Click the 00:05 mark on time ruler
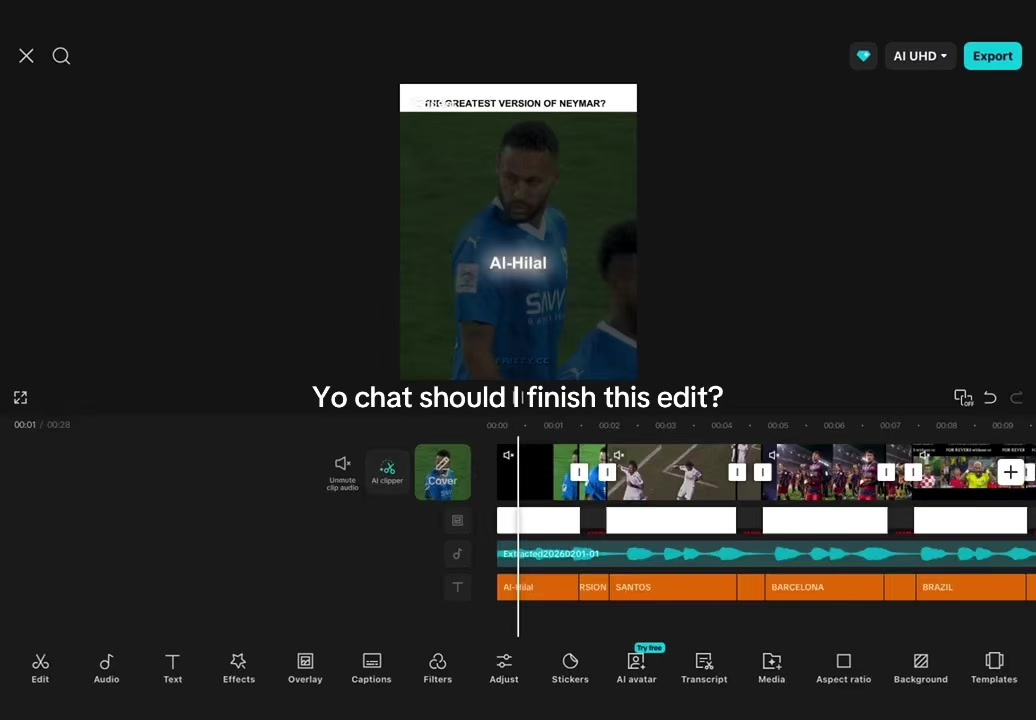Screen dimensions: 1036x720 pos(778,425)
